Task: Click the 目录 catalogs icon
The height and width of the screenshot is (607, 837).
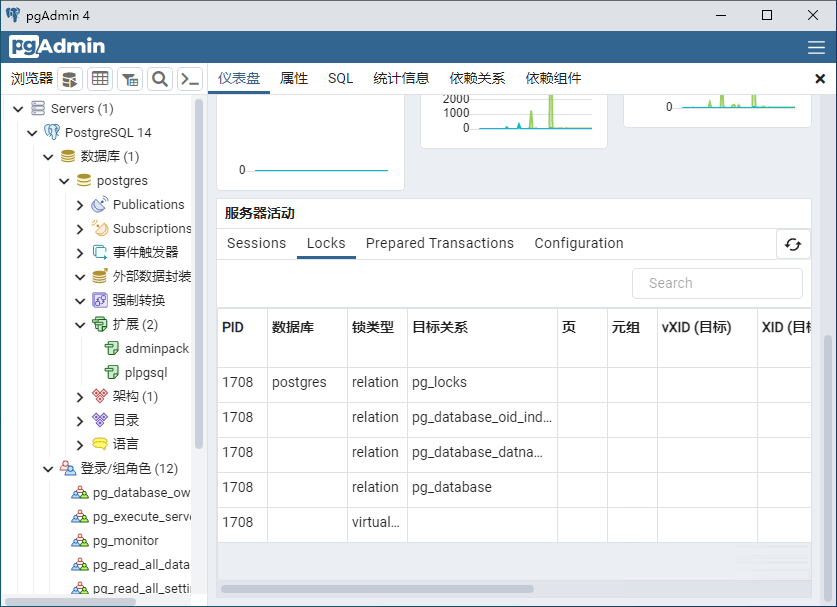Action: click(x=100, y=420)
